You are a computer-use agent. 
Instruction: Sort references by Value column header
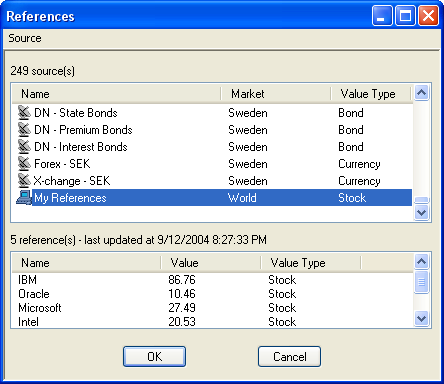pos(211,263)
